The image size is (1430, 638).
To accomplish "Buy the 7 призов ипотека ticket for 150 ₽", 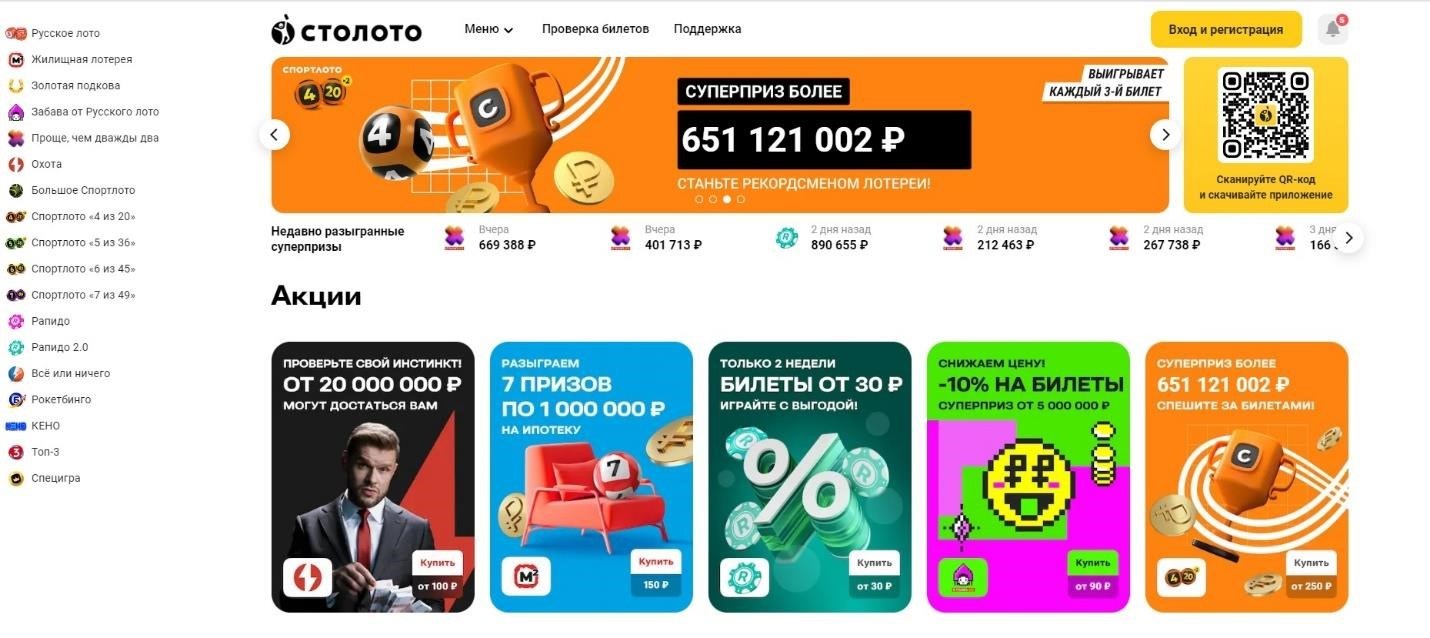I will pyautogui.click(x=656, y=573).
